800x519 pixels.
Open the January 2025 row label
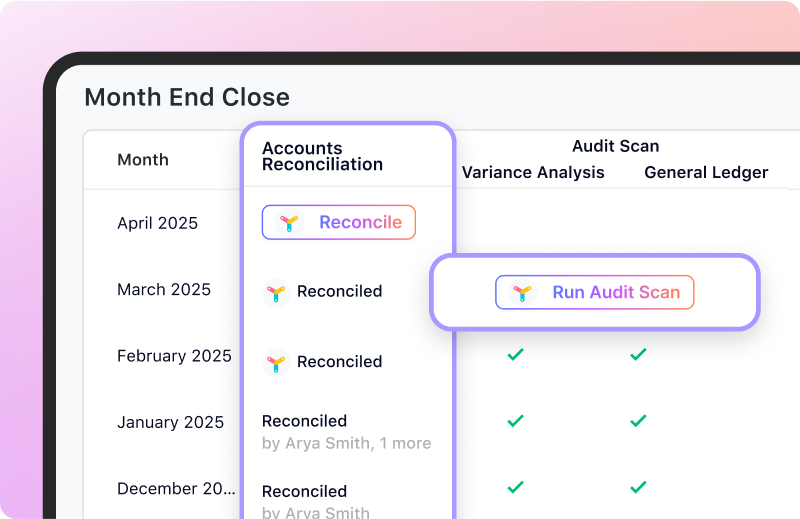(170, 422)
